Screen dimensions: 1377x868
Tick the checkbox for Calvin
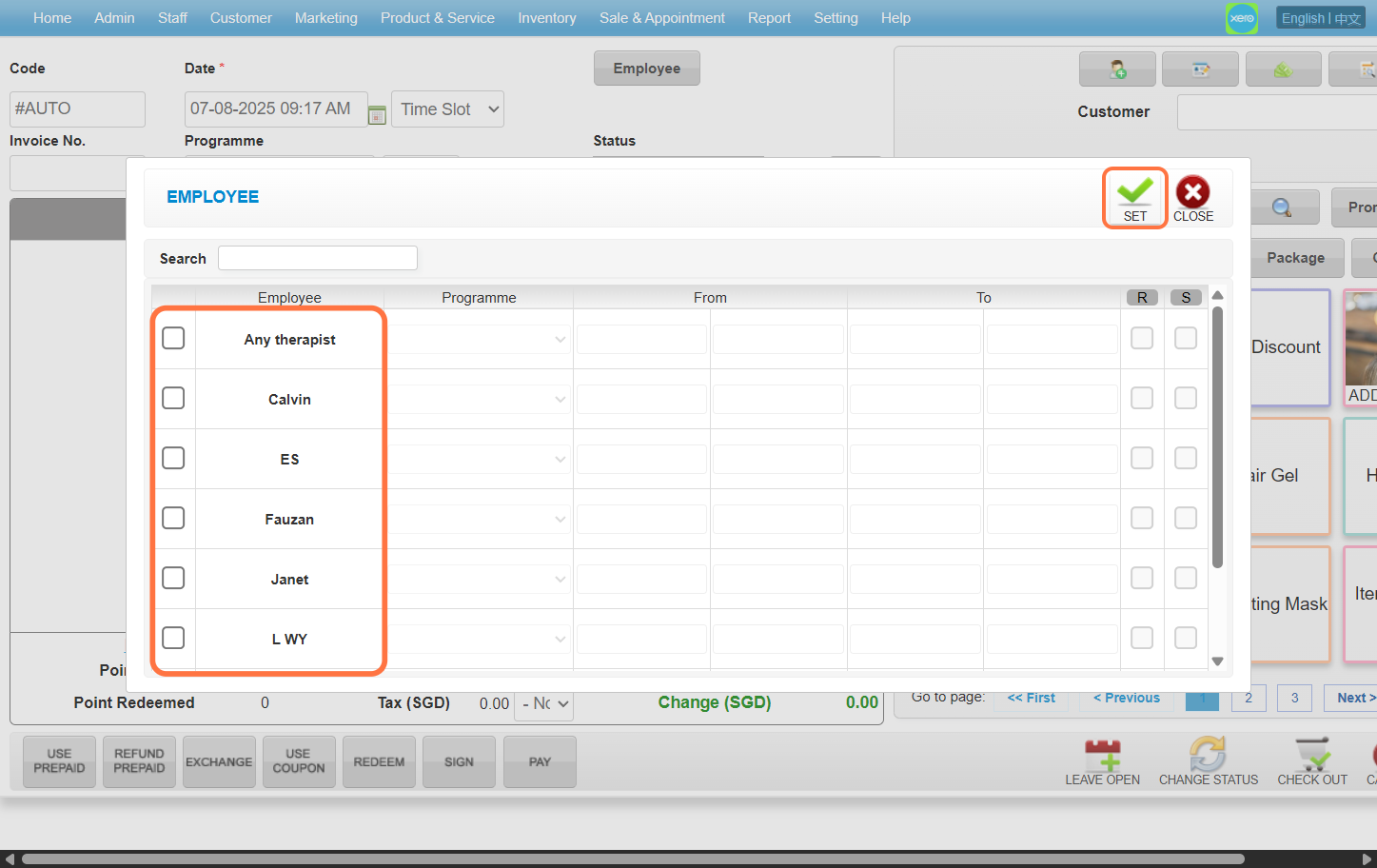(173, 399)
